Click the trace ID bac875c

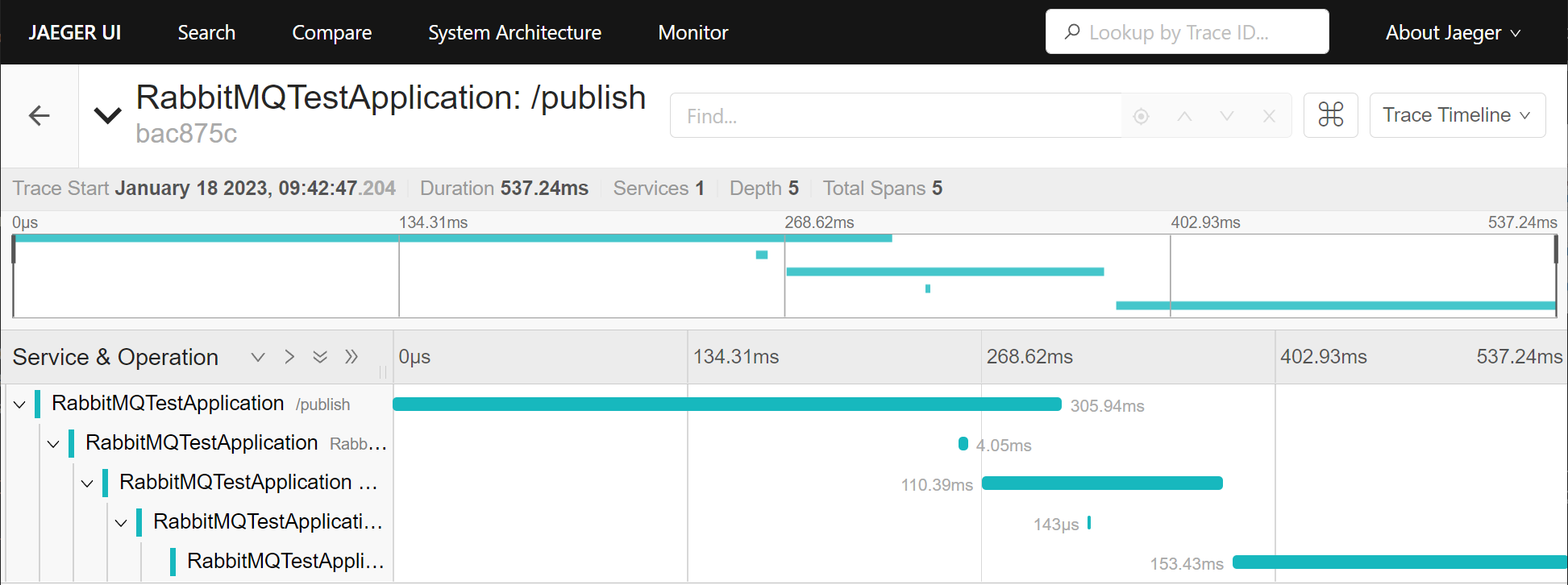tap(186, 133)
